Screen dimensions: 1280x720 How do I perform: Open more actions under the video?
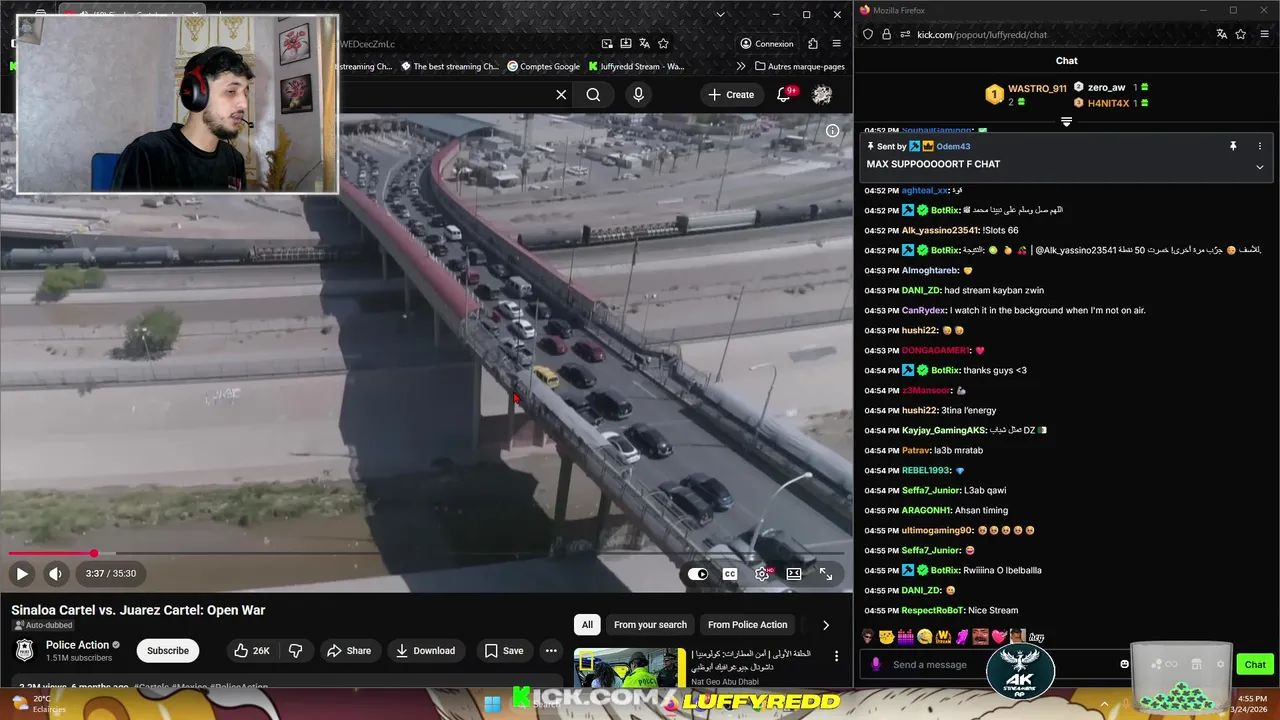[551, 651]
